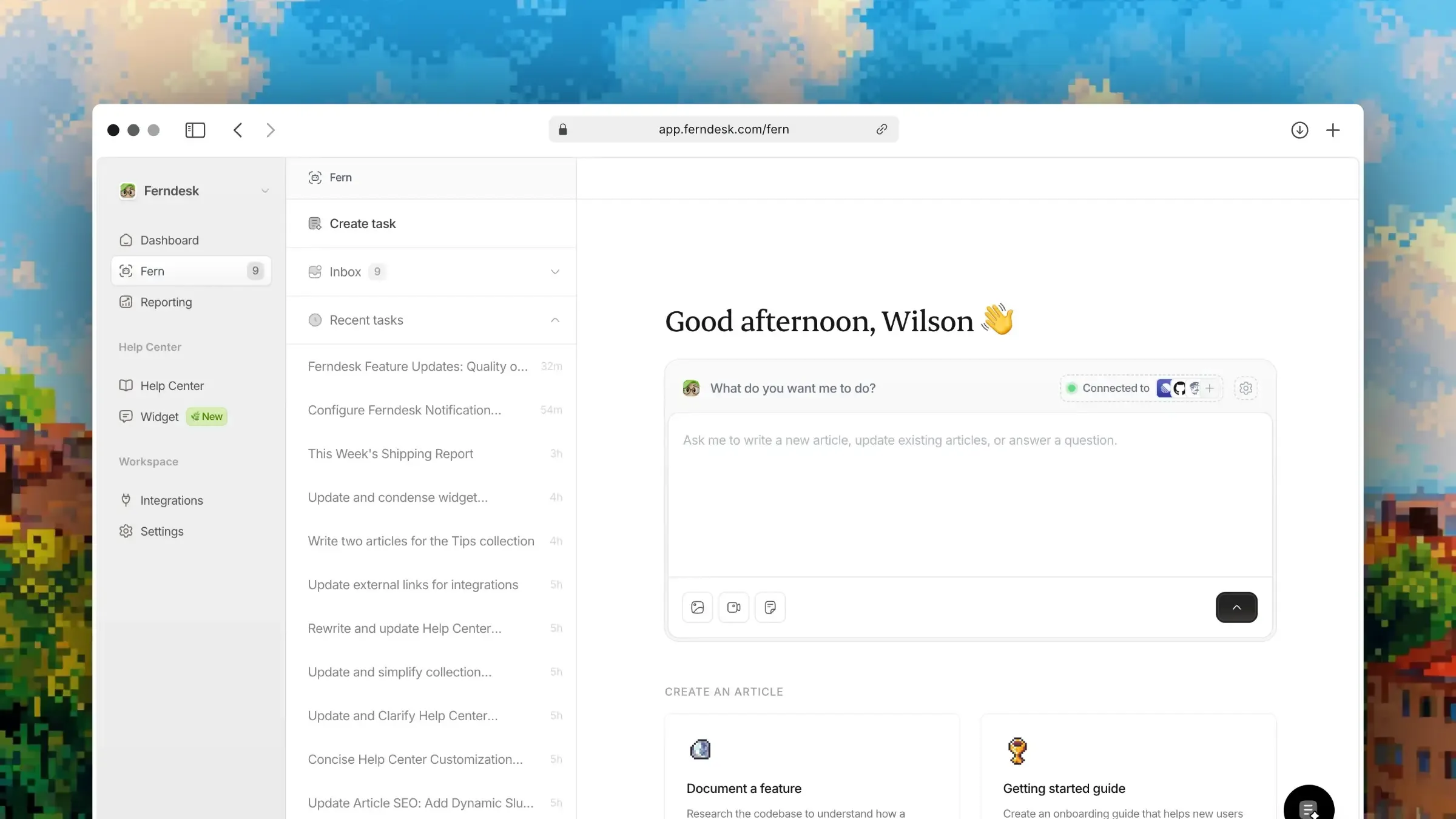Image resolution: width=1456 pixels, height=819 pixels.
Task: Click the GitHub connection icon
Action: click(1179, 388)
